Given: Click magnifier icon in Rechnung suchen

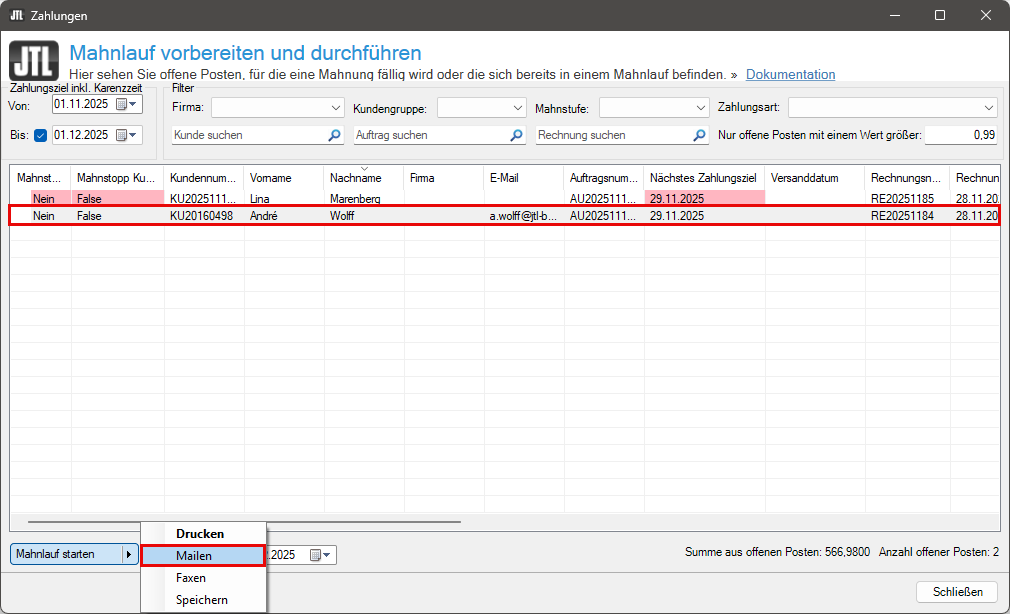Looking at the screenshot, I should [699, 135].
